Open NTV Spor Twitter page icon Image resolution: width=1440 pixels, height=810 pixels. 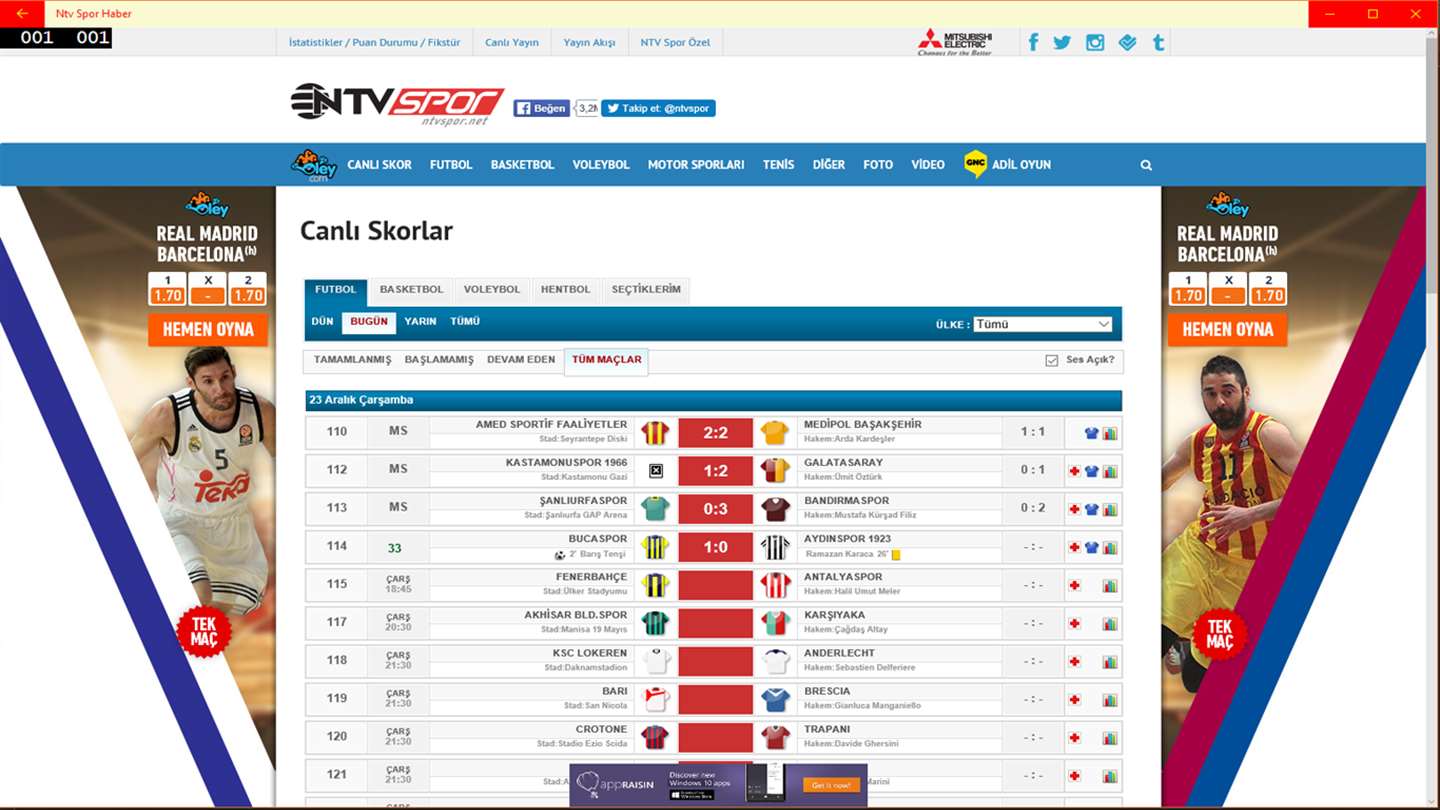[x=1062, y=42]
